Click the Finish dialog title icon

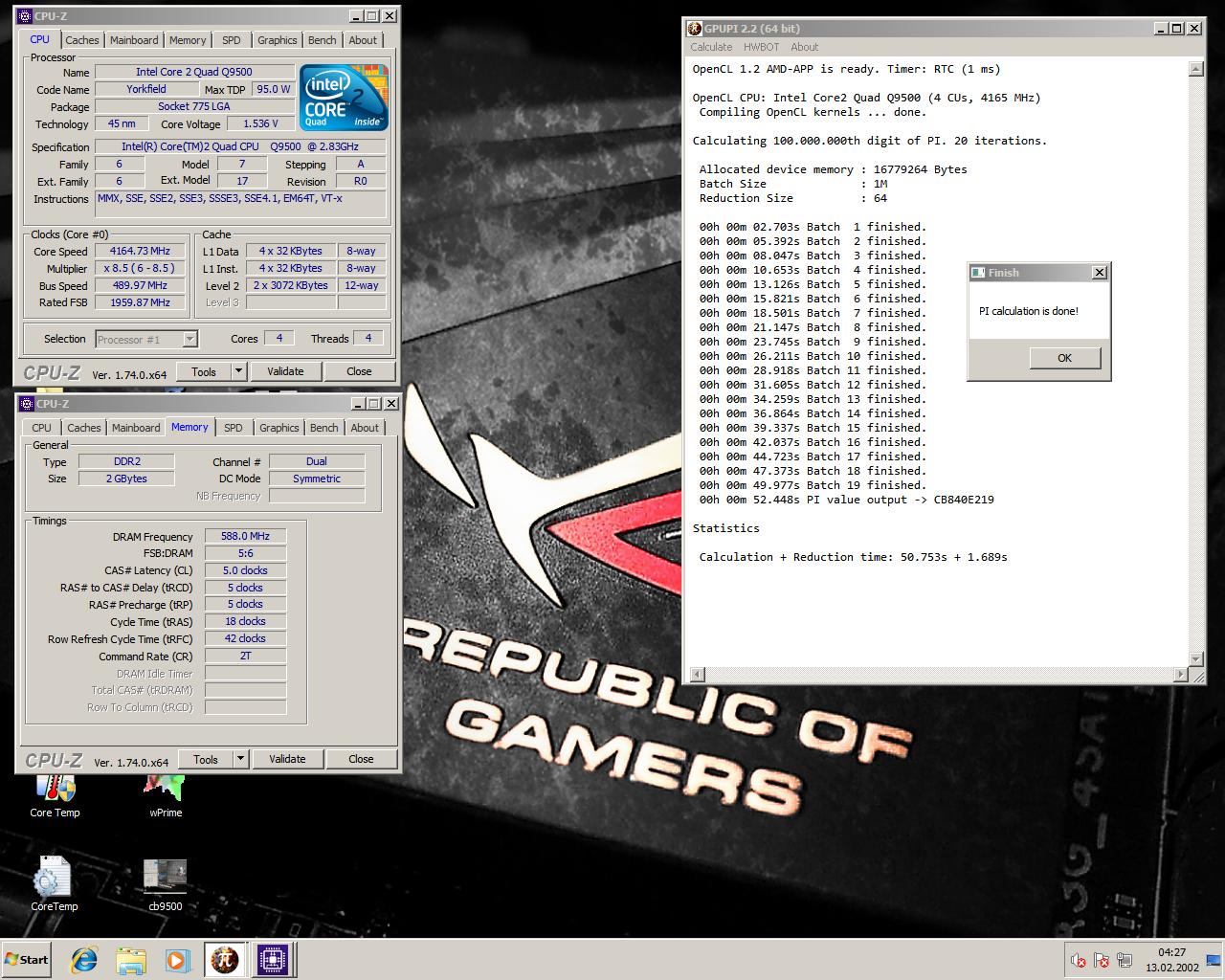tap(978, 273)
